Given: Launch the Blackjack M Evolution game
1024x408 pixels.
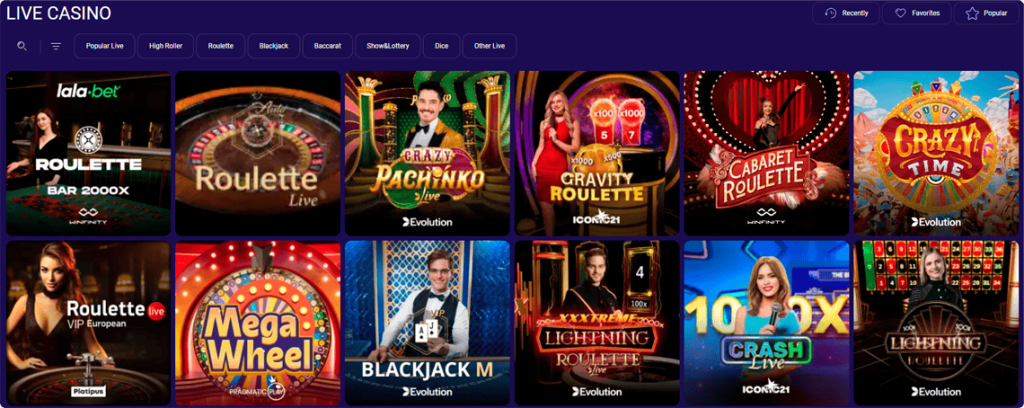Looking at the screenshot, I should point(427,323).
